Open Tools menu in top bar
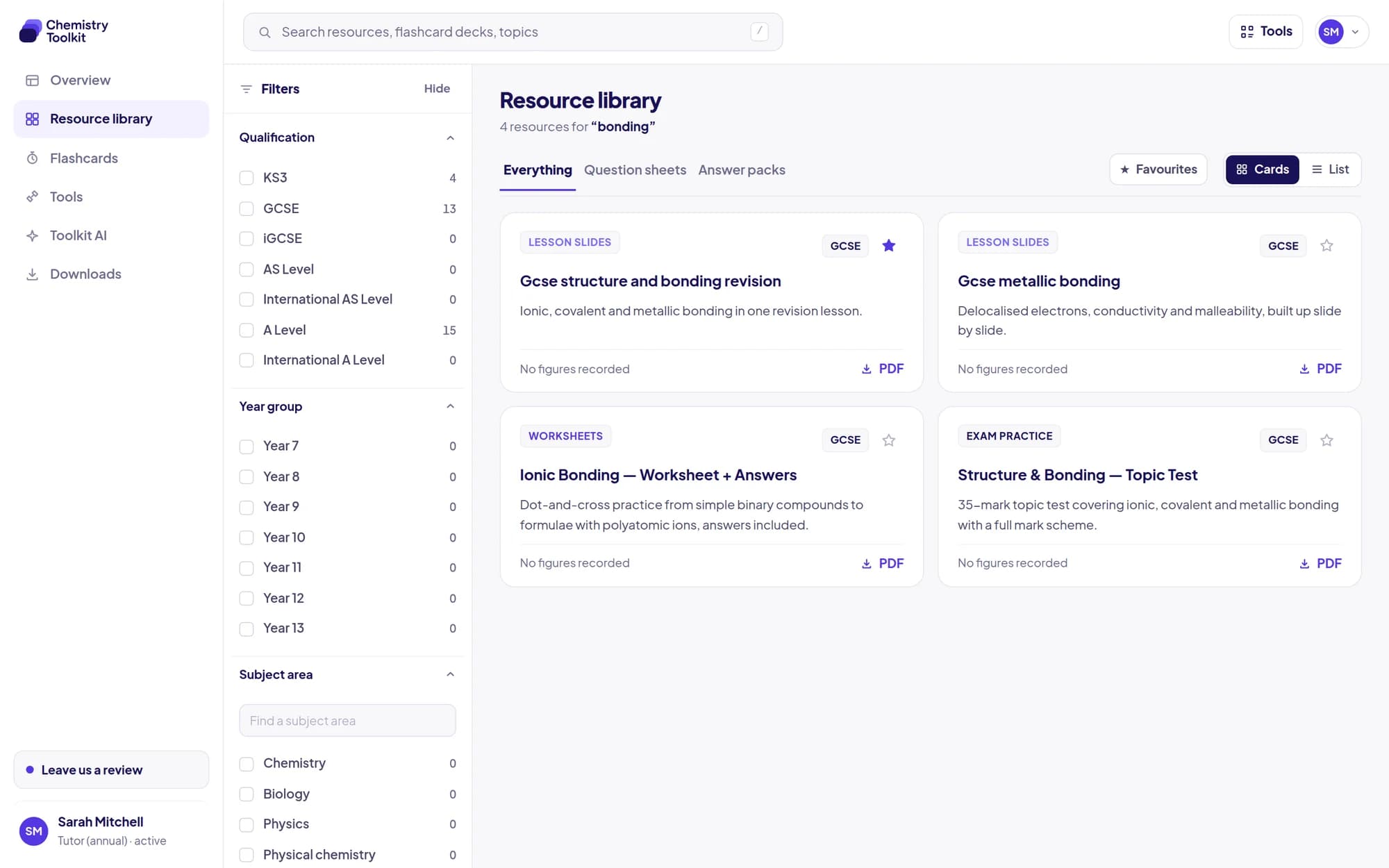This screenshot has width=1389, height=868. 1265,32
